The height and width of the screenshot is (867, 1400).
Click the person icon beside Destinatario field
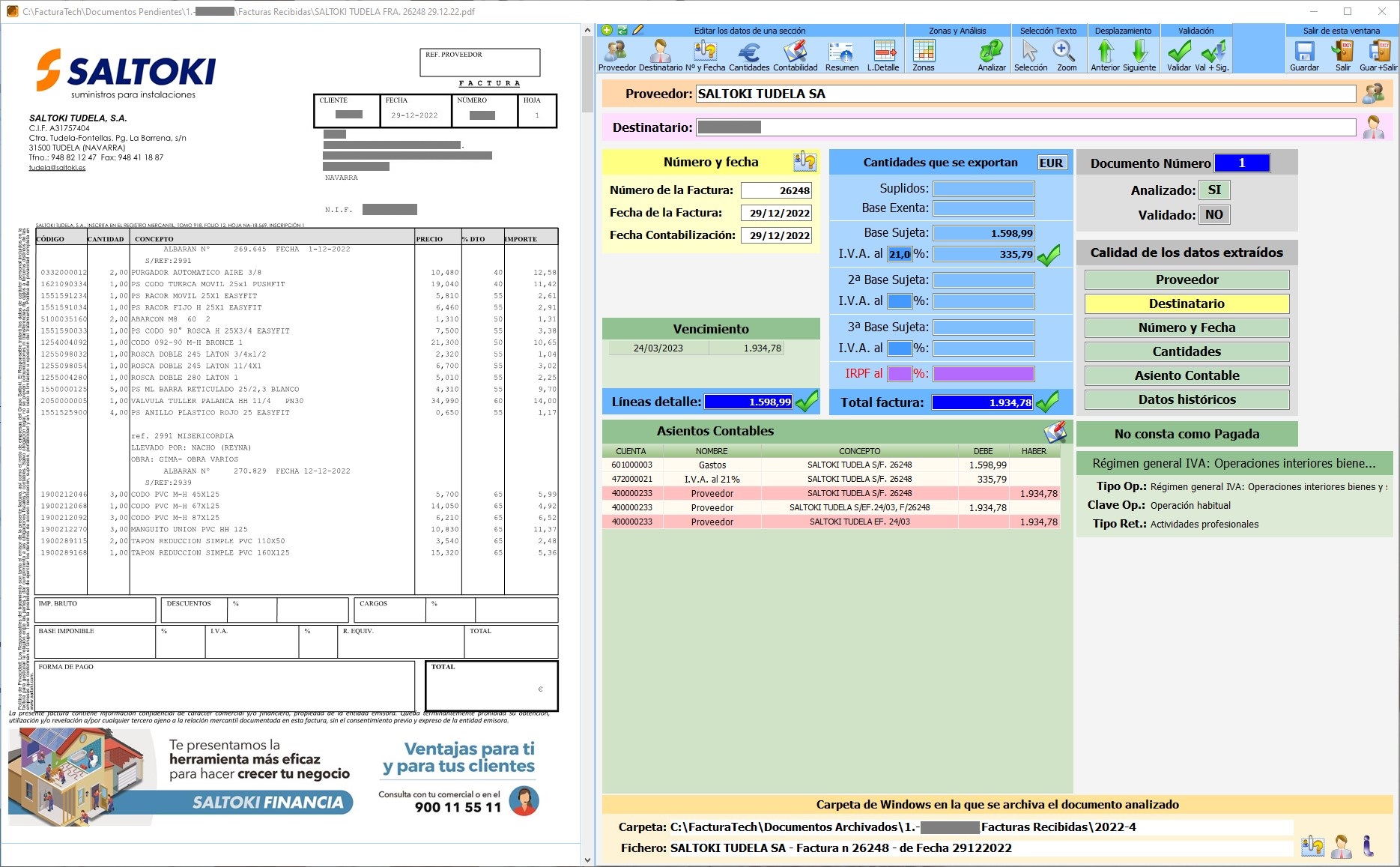point(1374,127)
